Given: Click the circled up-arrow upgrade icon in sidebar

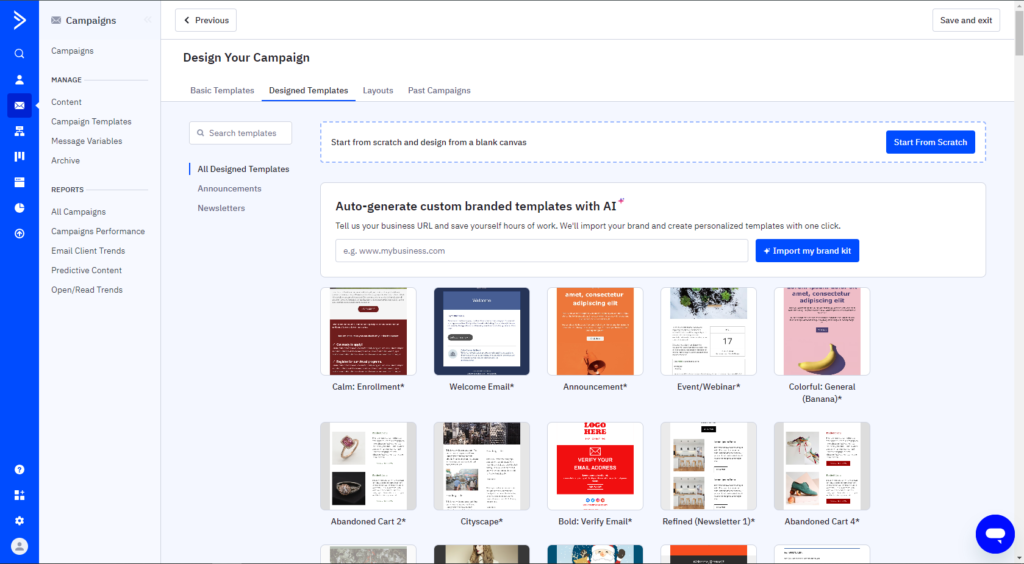Looking at the screenshot, I should (20, 234).
